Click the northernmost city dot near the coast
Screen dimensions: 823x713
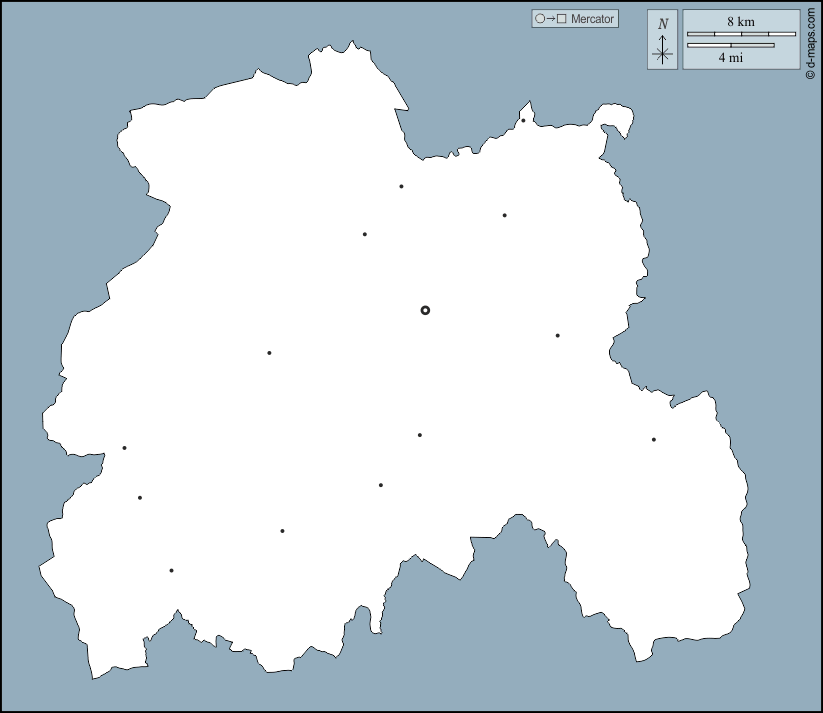(523, 121)
